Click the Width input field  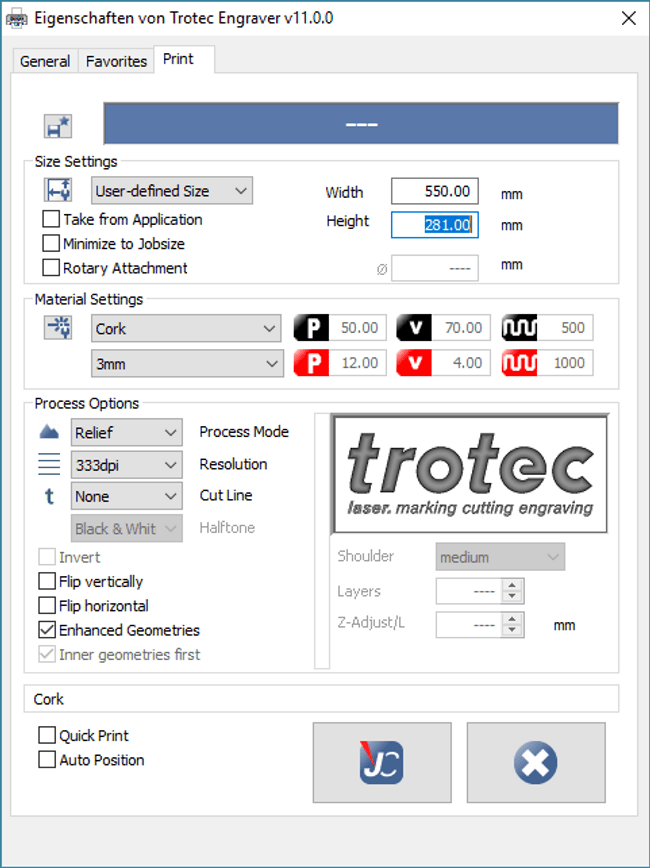coord(435,192)
